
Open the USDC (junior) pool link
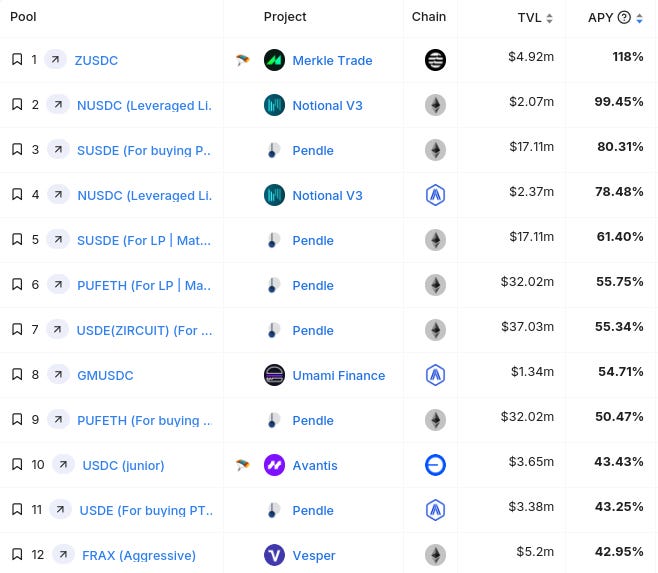(x=123, y=465)
